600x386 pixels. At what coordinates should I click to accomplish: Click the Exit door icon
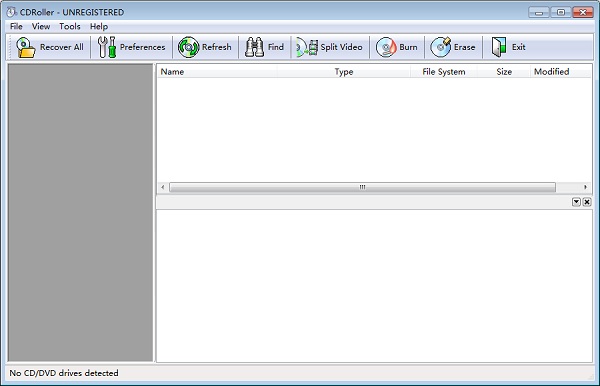[499, 47]
